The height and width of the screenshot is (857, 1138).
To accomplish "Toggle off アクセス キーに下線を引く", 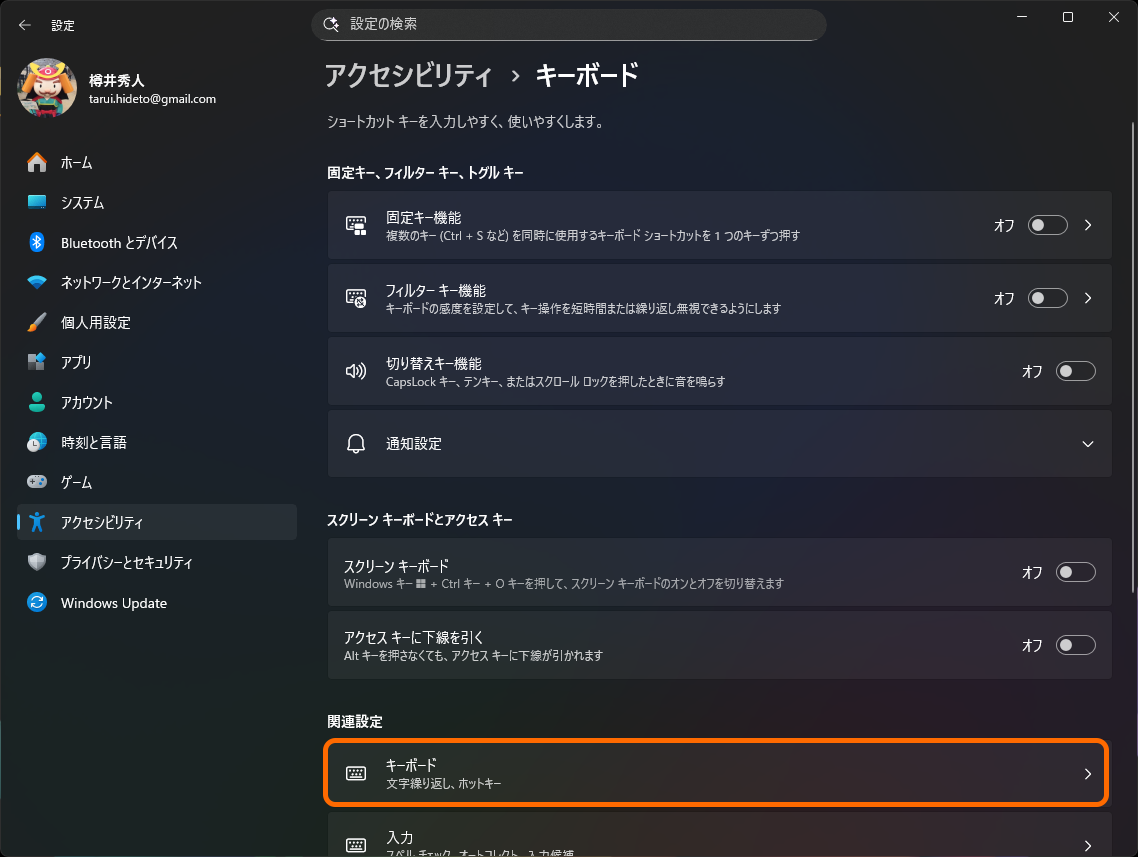I will [x=1075, y=645].
